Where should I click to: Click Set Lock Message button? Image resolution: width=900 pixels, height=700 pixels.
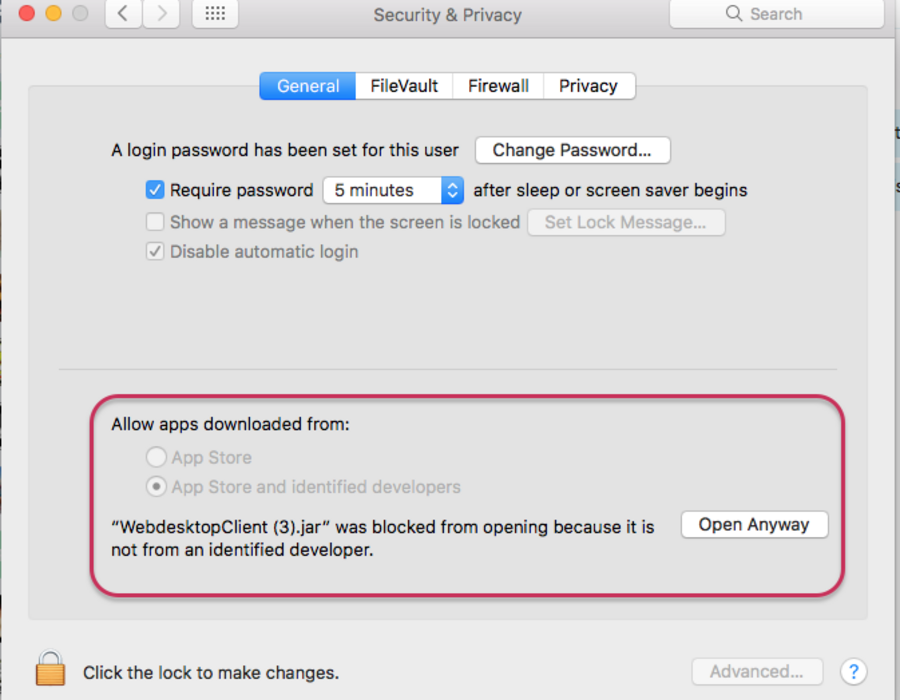tap(626, 223)
